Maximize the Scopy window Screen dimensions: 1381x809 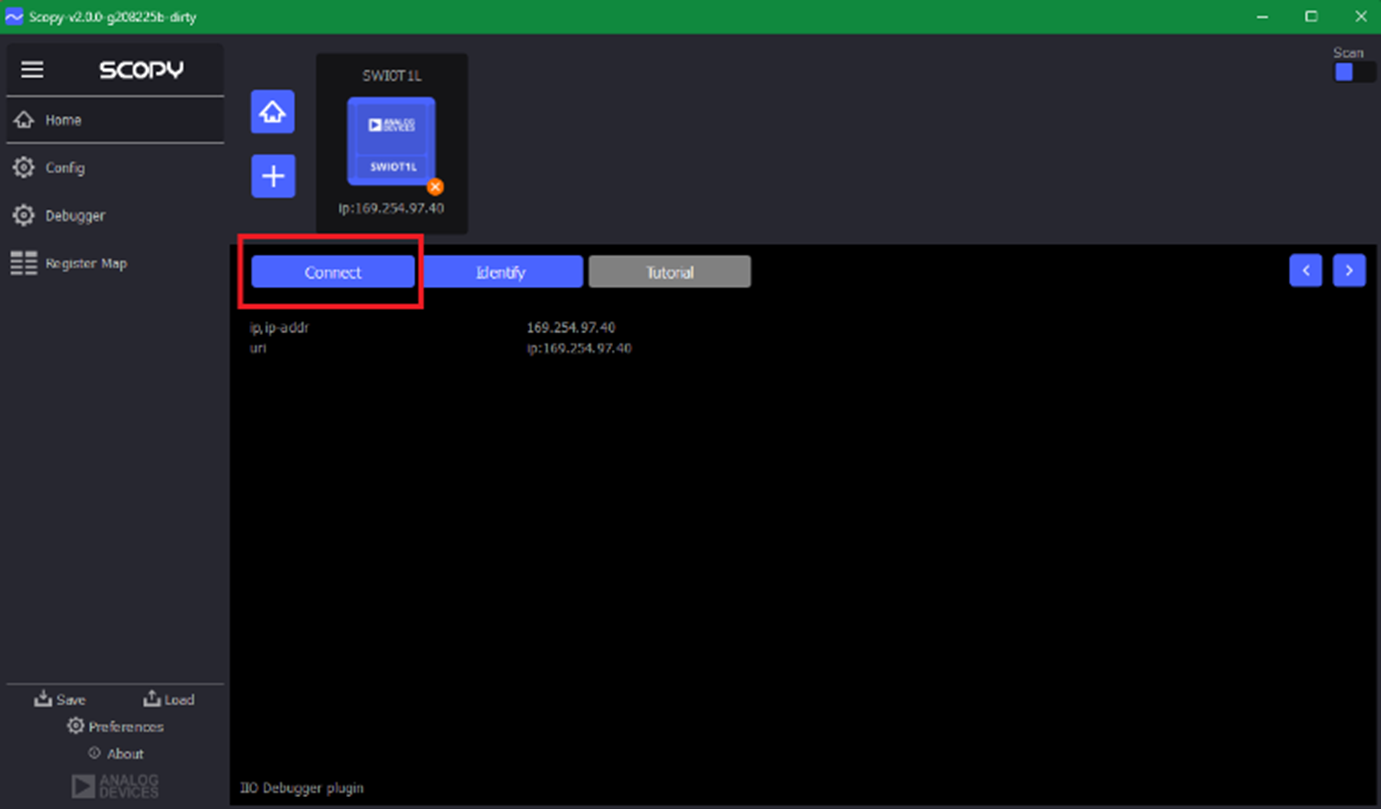(x=1311, y=17)
